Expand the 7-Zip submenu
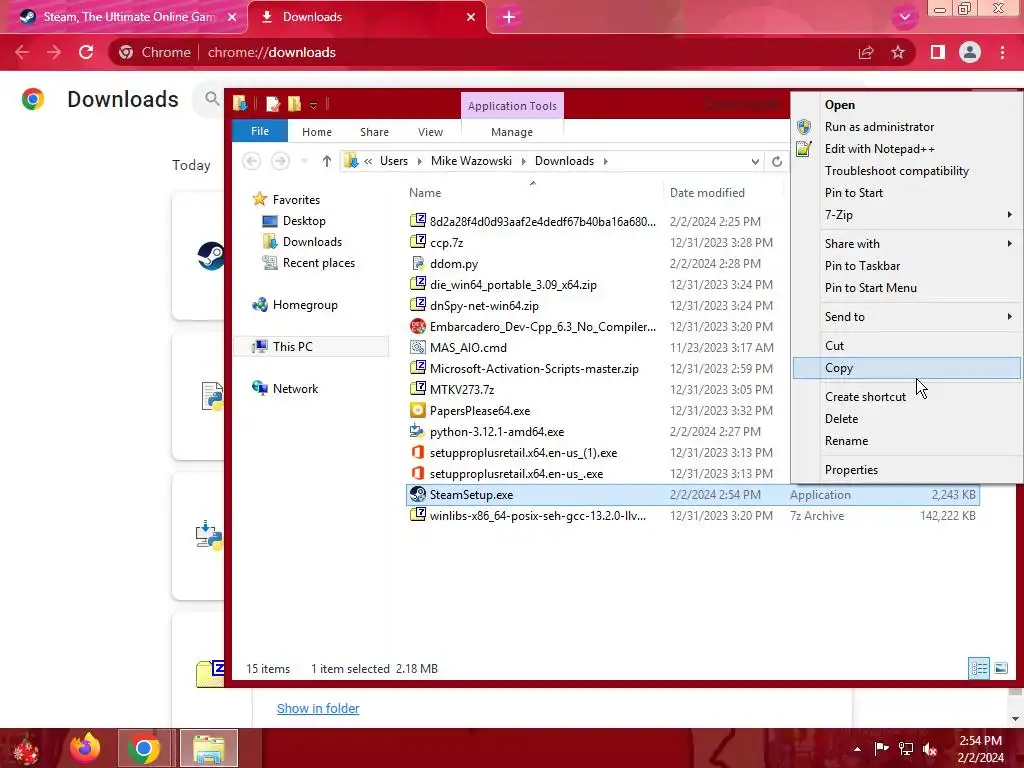This screenshot has height=768, width=1024. [906, 215]
